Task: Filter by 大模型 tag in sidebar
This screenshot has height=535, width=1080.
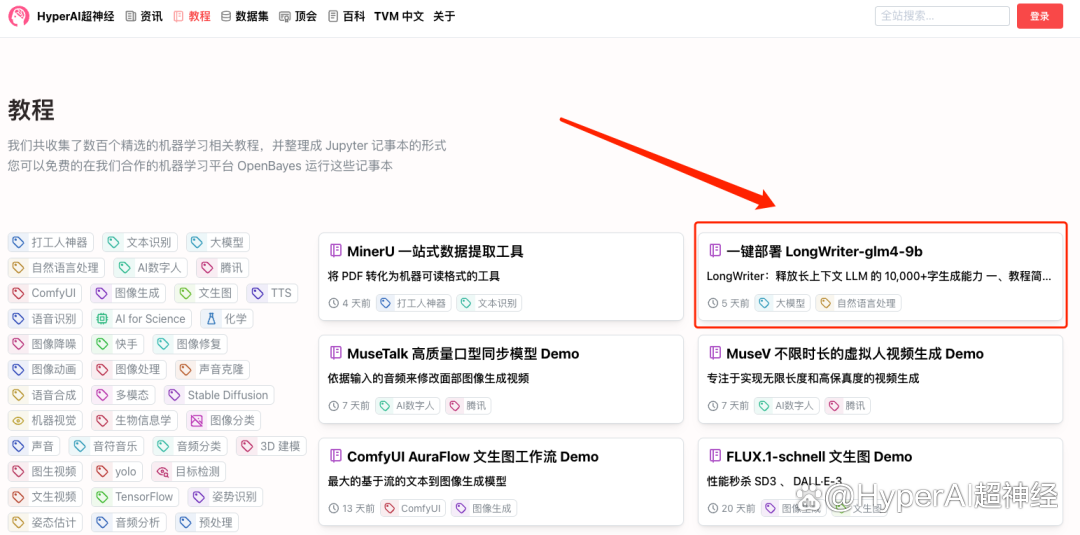Action: click(218, 242)
